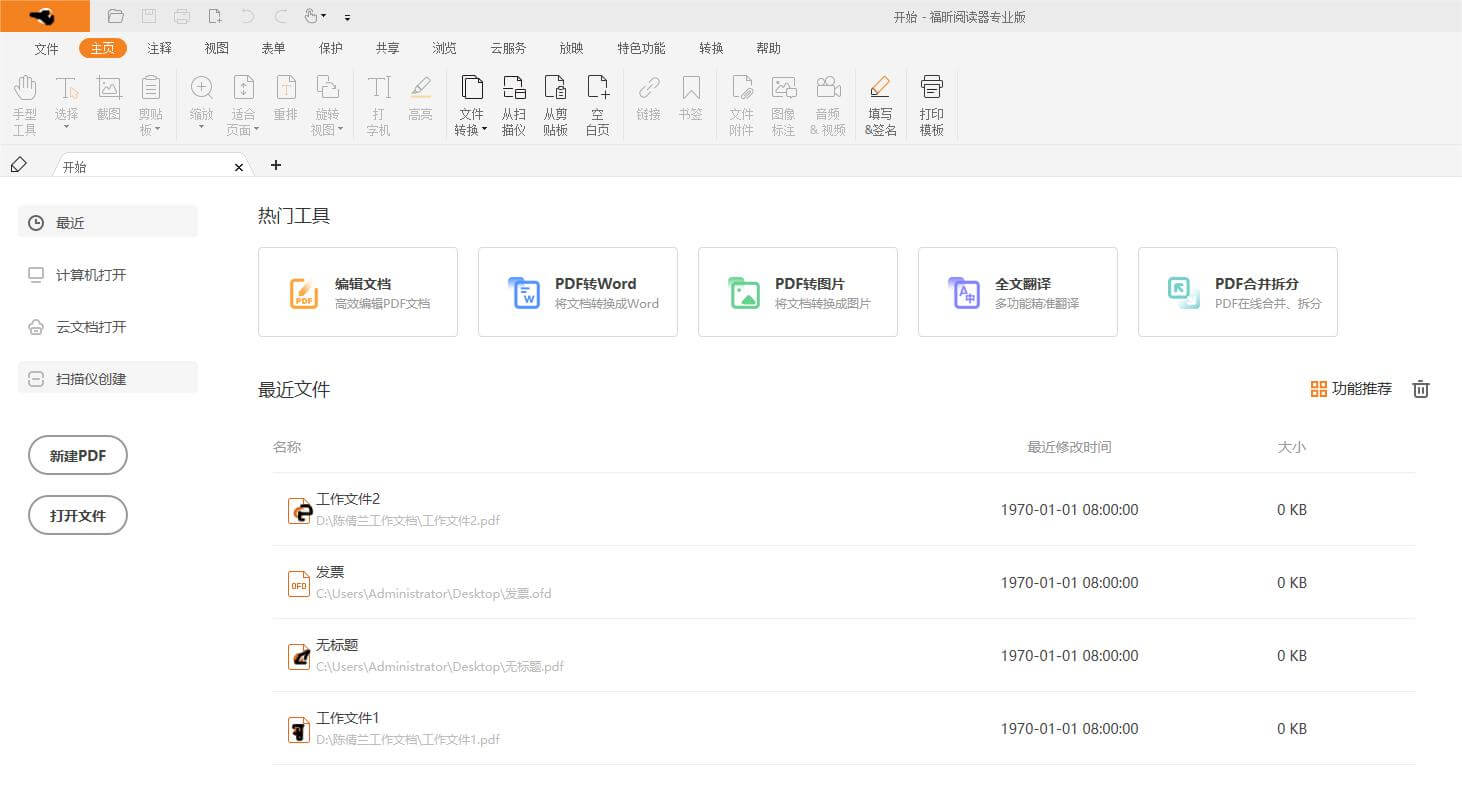The width and height of the screenshot is (1462, 812).
Task: Click the 打开文件 button
Action: pyautogui.click(x=78, y=515)
